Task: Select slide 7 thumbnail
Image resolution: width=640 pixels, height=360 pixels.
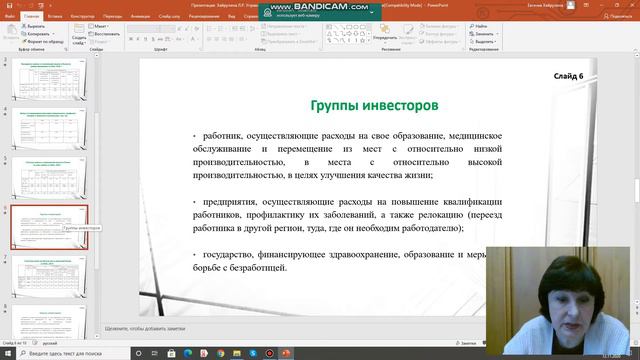Action: pyautogui.click(x=49, y=277)
